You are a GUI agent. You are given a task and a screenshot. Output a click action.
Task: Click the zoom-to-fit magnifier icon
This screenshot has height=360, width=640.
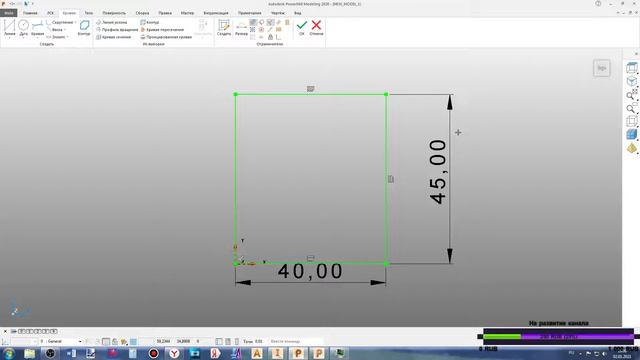pos(631,95)
